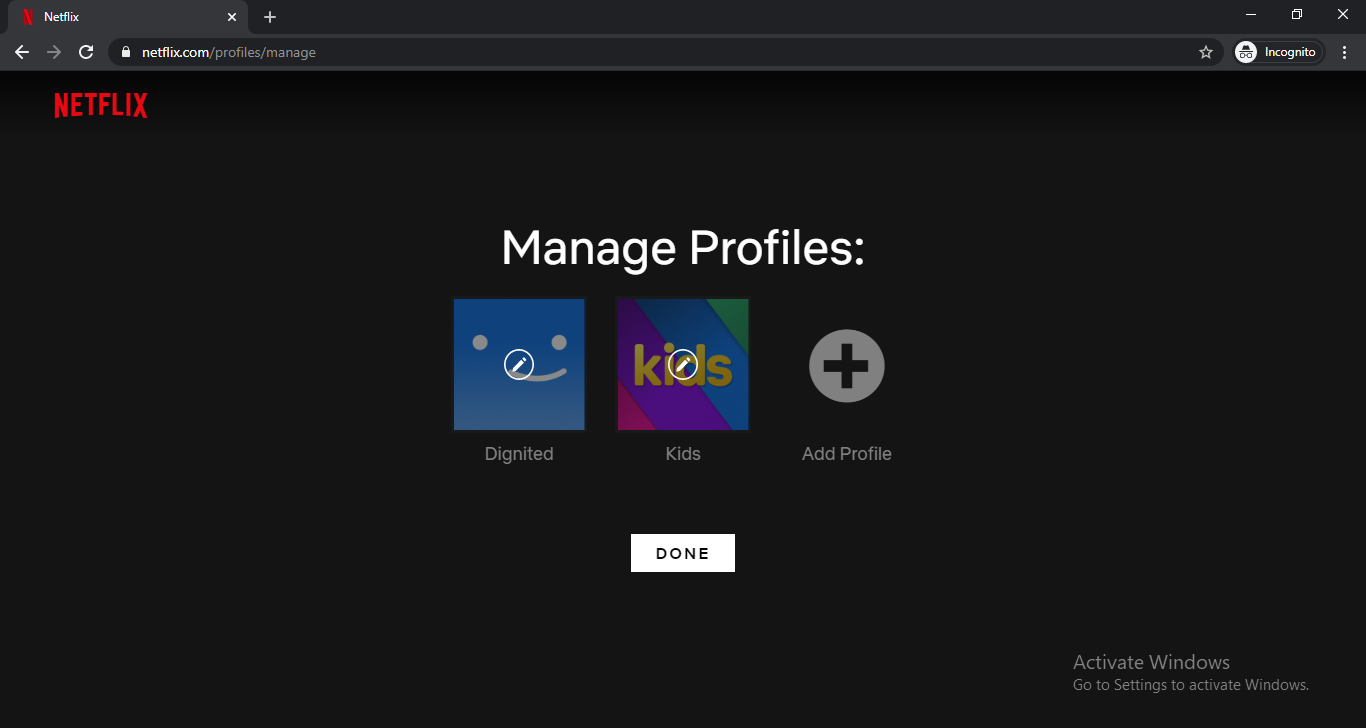Click the browser forward arrow
This screenshot has width=1366, height=728.
[x=54, y=52]
